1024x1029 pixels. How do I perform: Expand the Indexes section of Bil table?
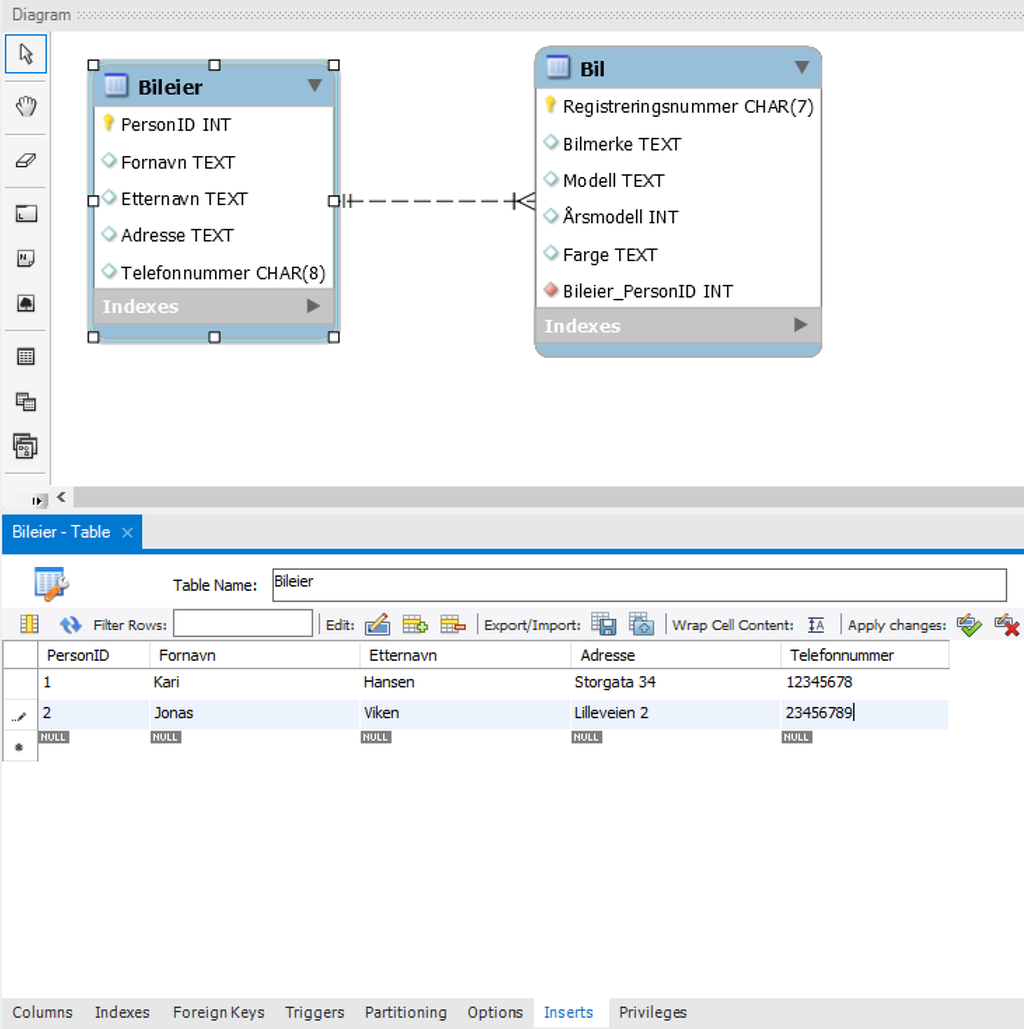point(798,326)
